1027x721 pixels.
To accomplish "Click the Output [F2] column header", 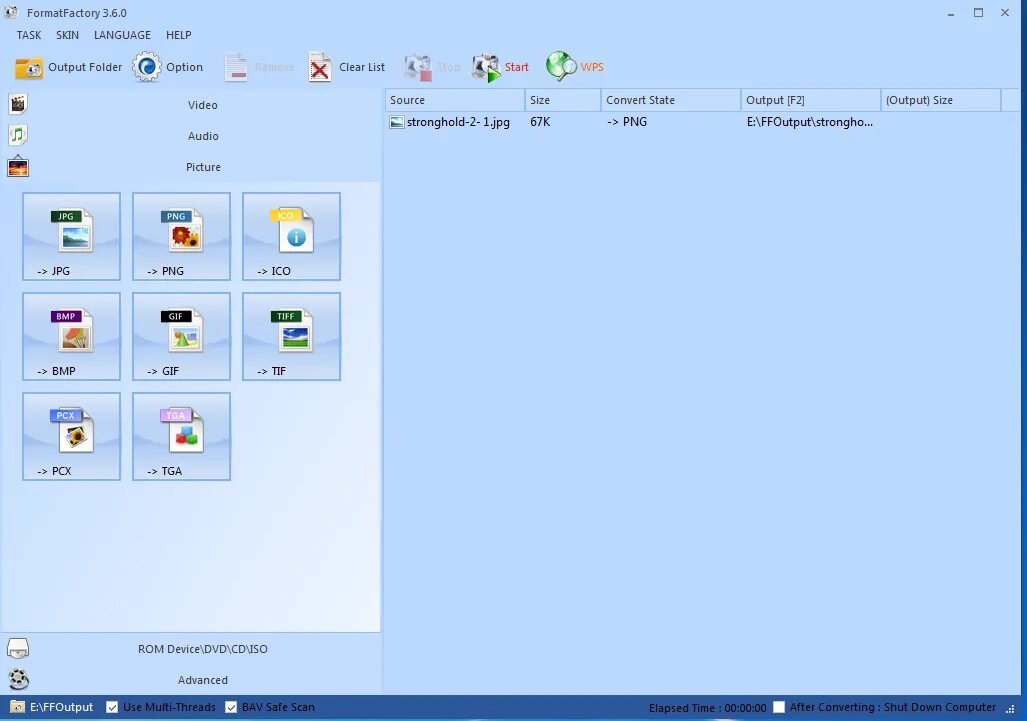I will point(811,100).
